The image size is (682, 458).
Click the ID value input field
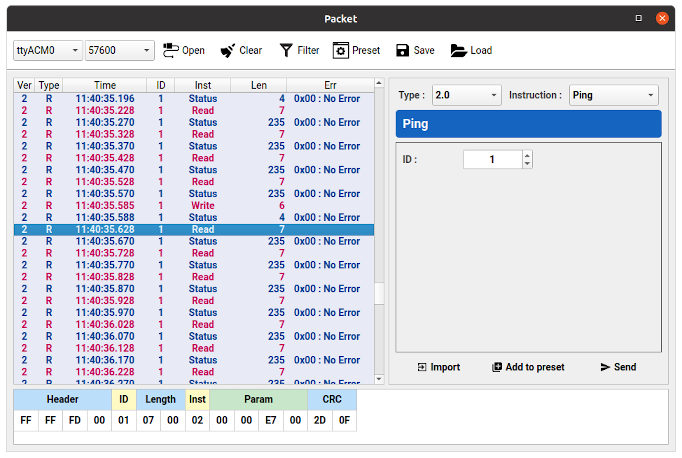(x=492, y=159)
